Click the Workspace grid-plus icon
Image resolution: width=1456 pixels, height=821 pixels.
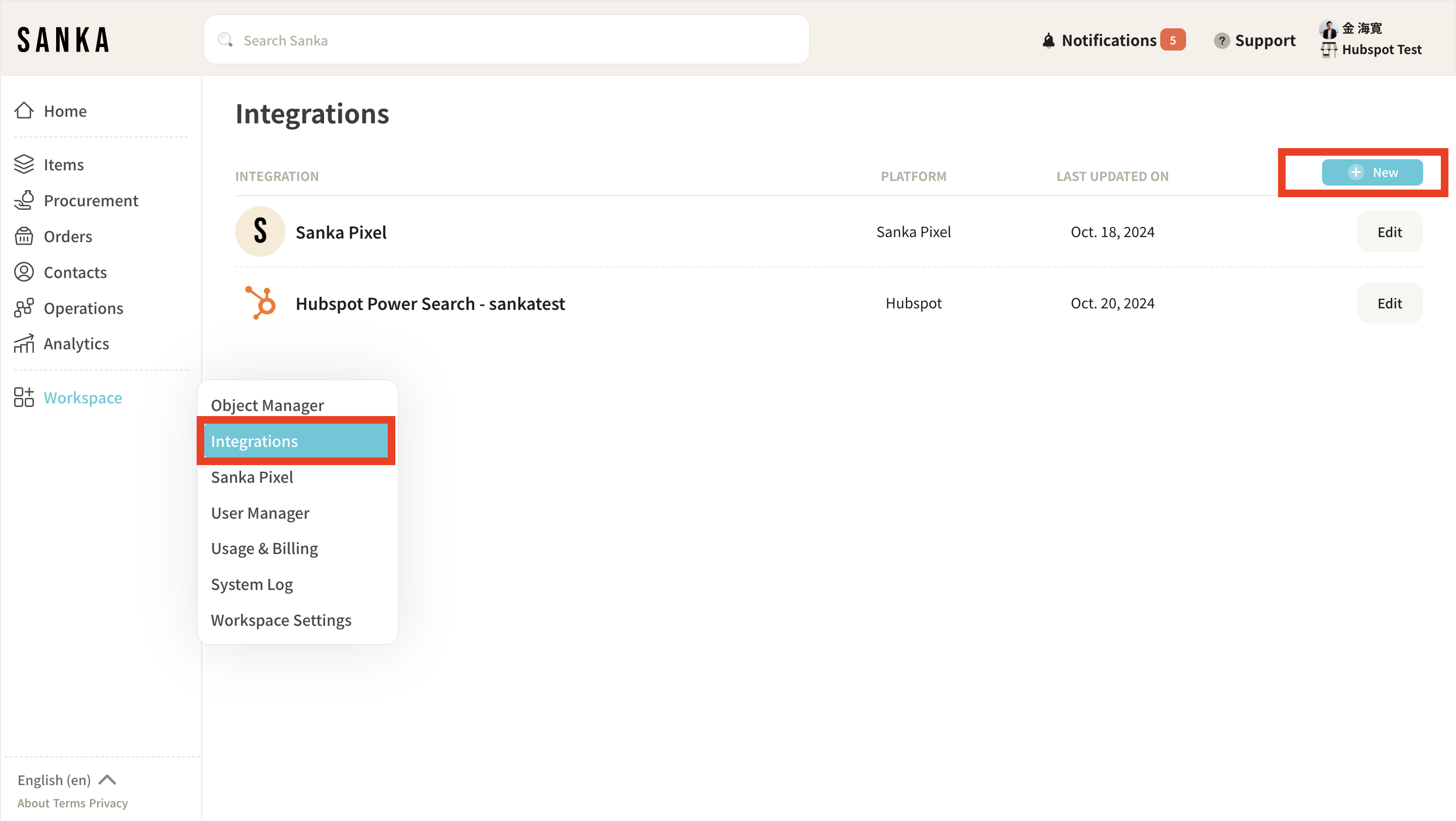coord(24,397)
